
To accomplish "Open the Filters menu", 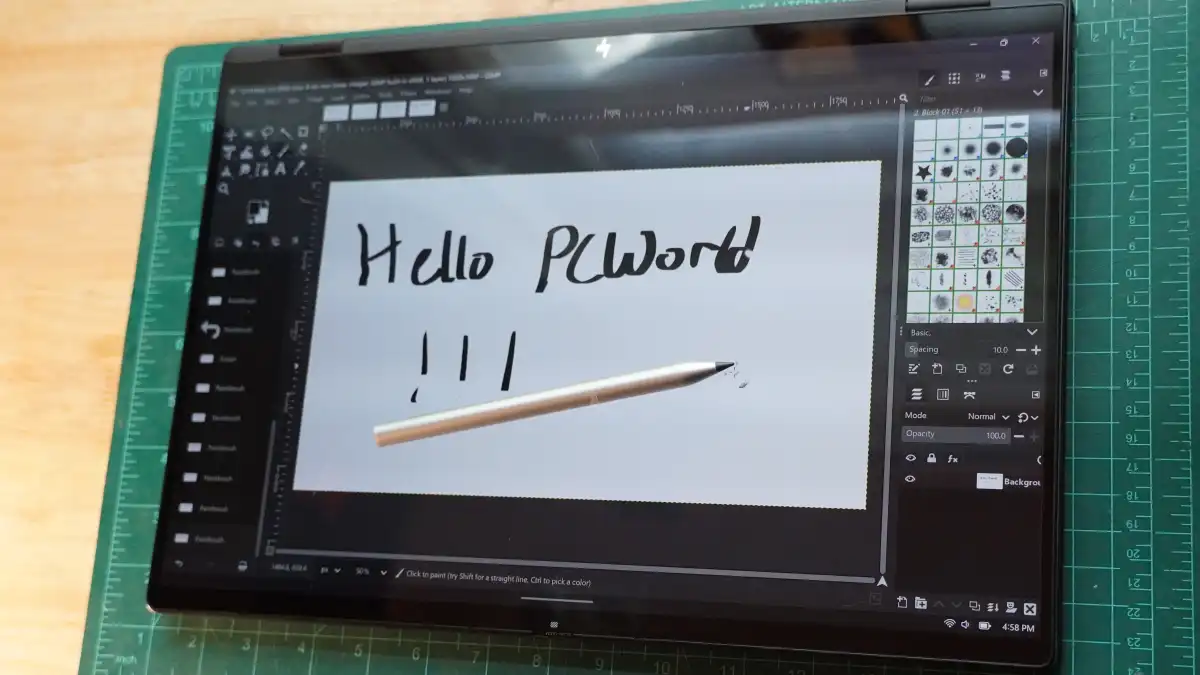I will pos(409,93).
